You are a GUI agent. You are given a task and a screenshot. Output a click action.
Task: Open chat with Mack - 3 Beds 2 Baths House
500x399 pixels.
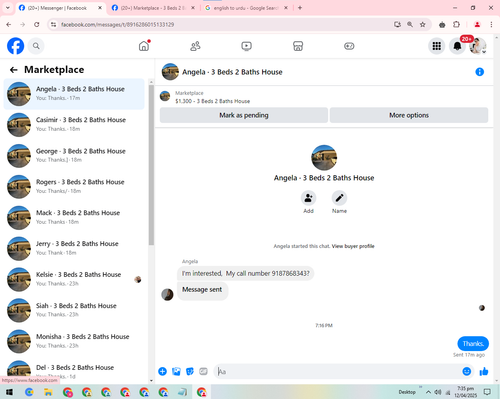pos(74,218)
